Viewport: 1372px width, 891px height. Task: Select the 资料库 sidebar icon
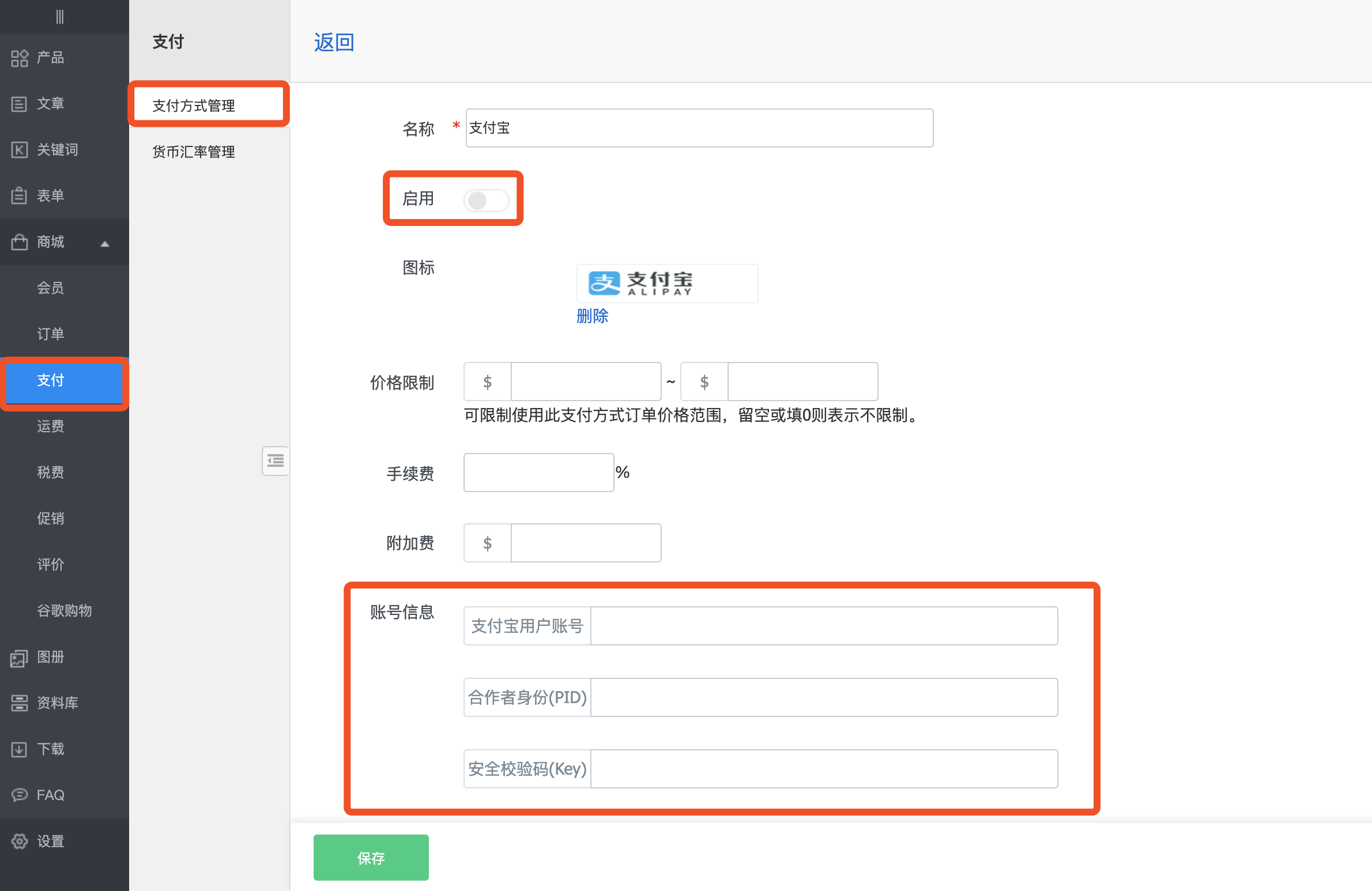pyautogui.click(x=58, y=703)
